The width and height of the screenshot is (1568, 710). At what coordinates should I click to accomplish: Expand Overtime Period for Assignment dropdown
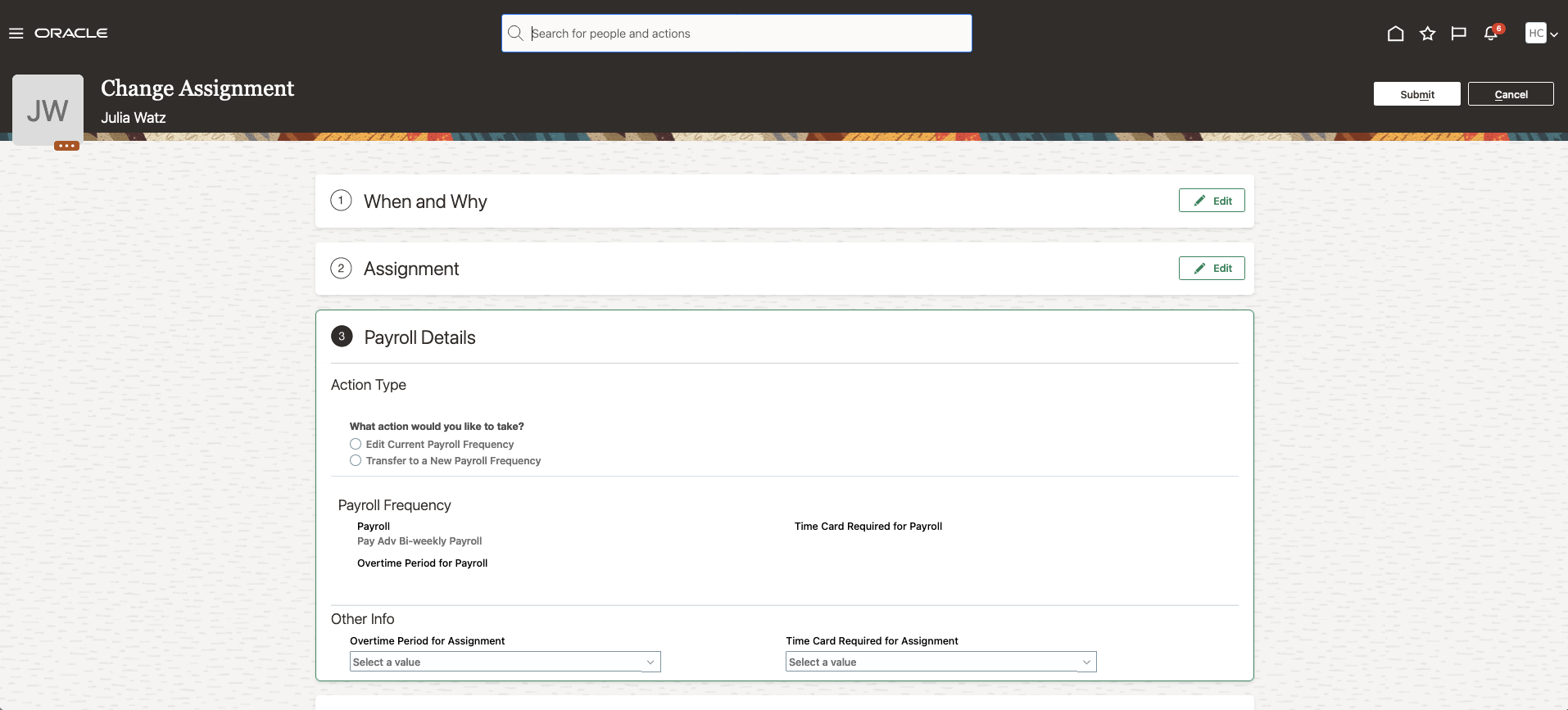[650, 662]
